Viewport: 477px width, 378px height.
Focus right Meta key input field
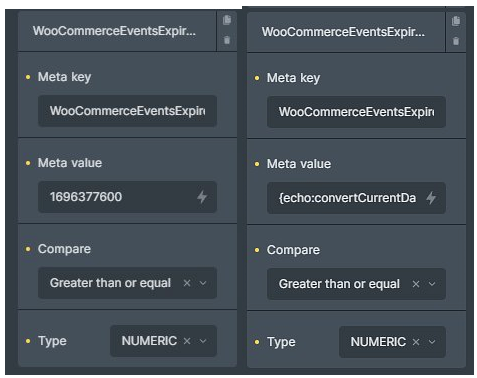click(356, 112)
